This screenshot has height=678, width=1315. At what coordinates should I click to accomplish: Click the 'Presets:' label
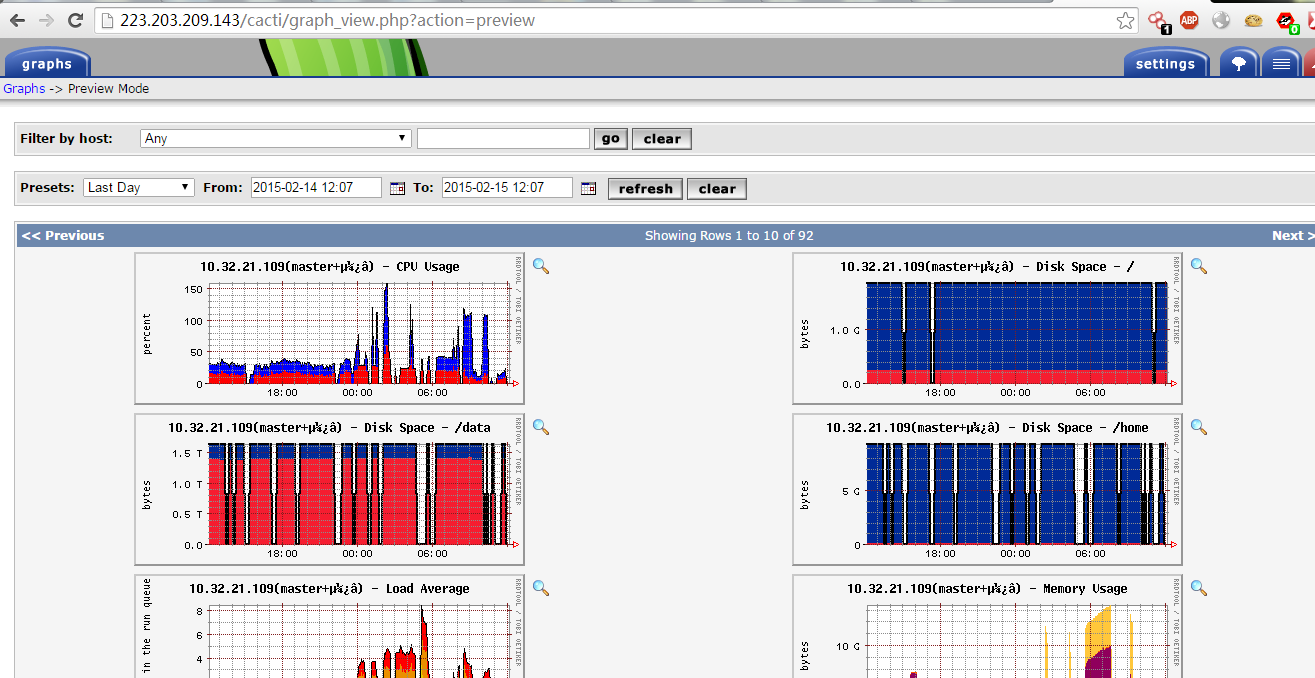click(x=47, y=187)
